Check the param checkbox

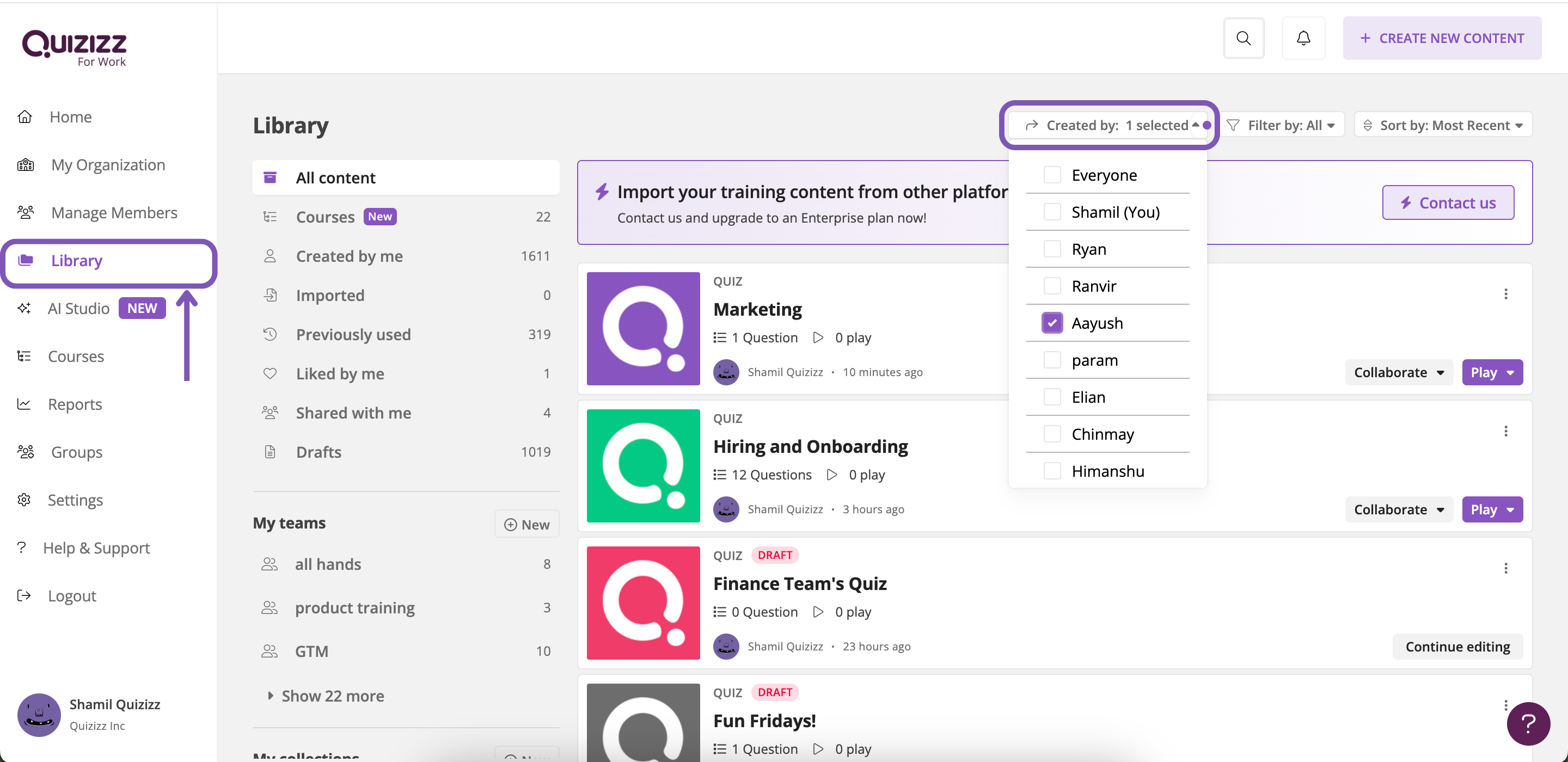pos(1052,360)
